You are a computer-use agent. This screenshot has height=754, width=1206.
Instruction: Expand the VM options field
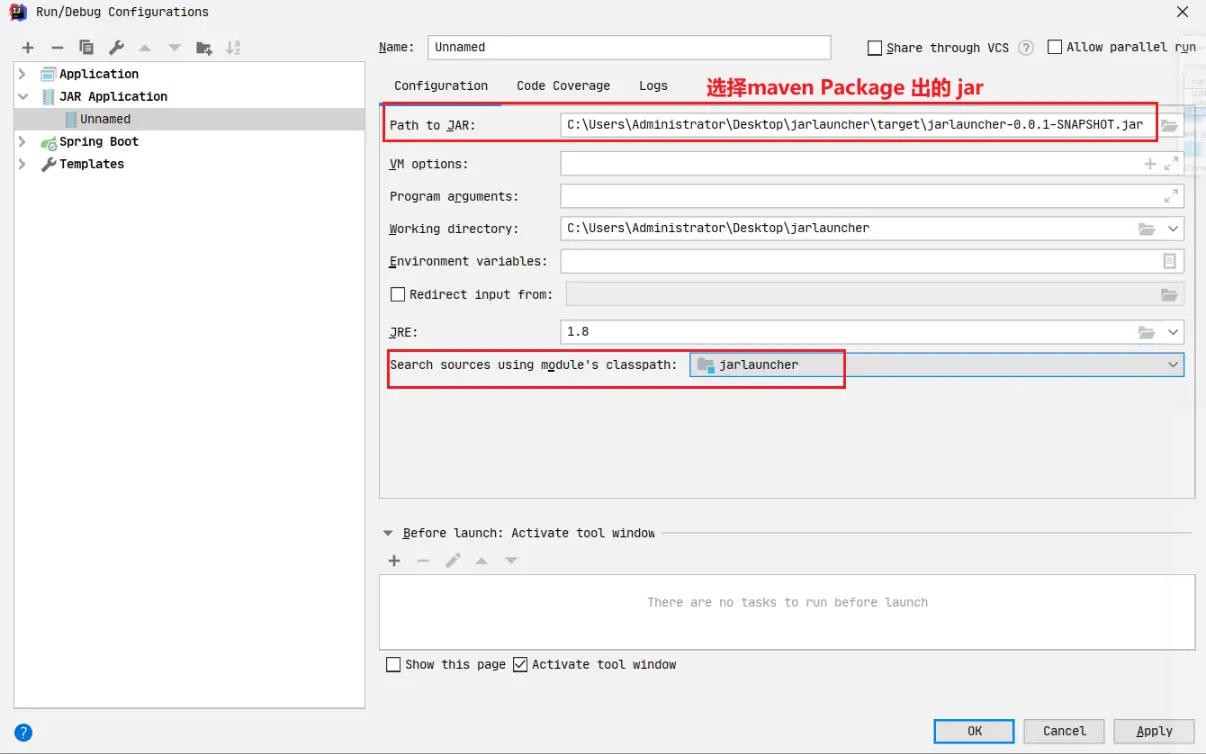tap(1171, 164)
